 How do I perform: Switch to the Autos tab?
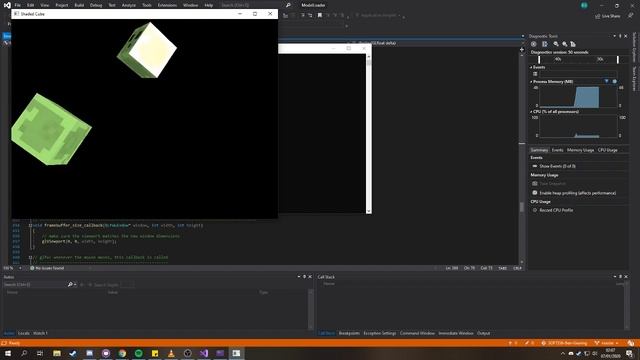[9, 333]
